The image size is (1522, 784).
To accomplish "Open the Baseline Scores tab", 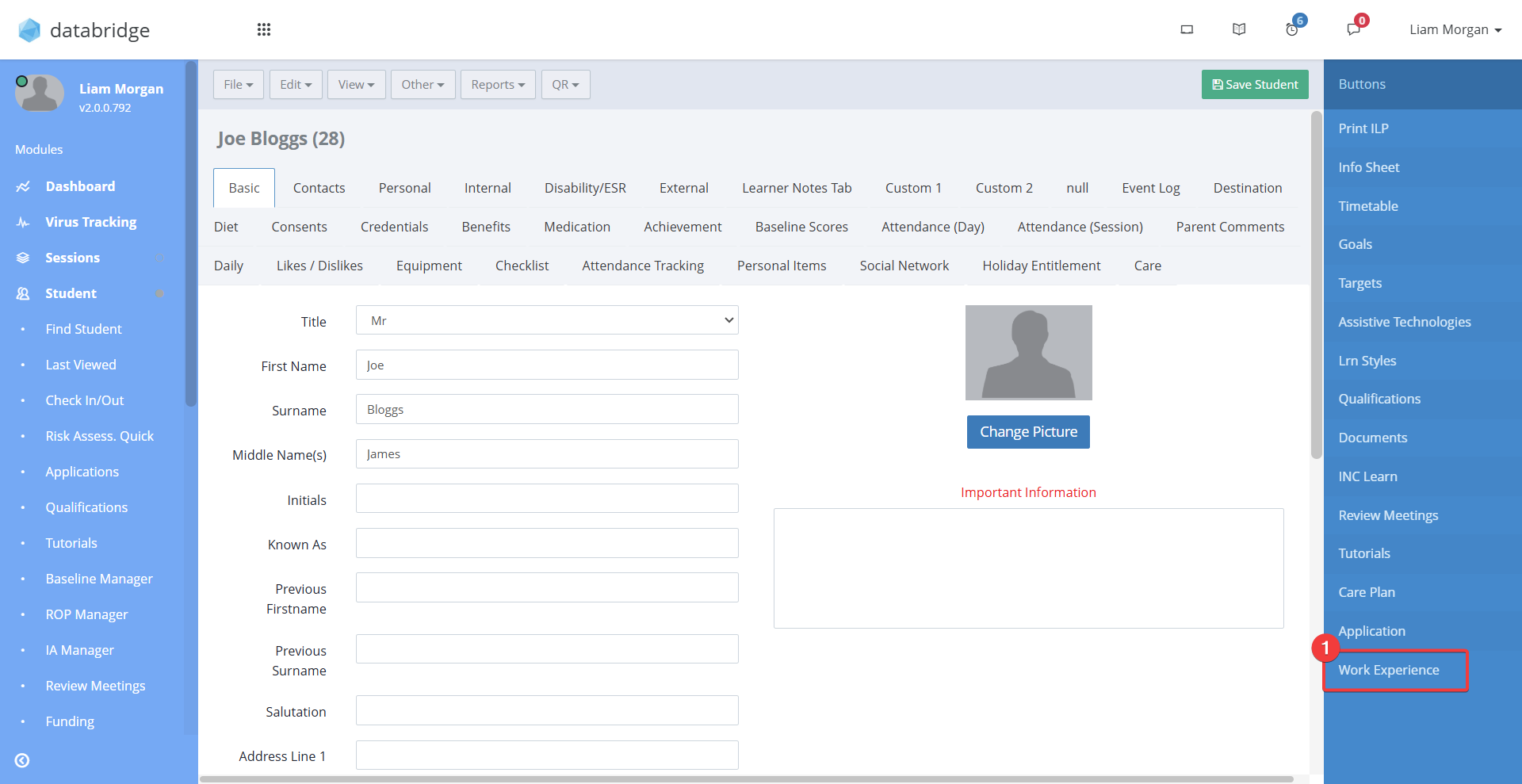I will pyautogui.click(x=801, y=227).
